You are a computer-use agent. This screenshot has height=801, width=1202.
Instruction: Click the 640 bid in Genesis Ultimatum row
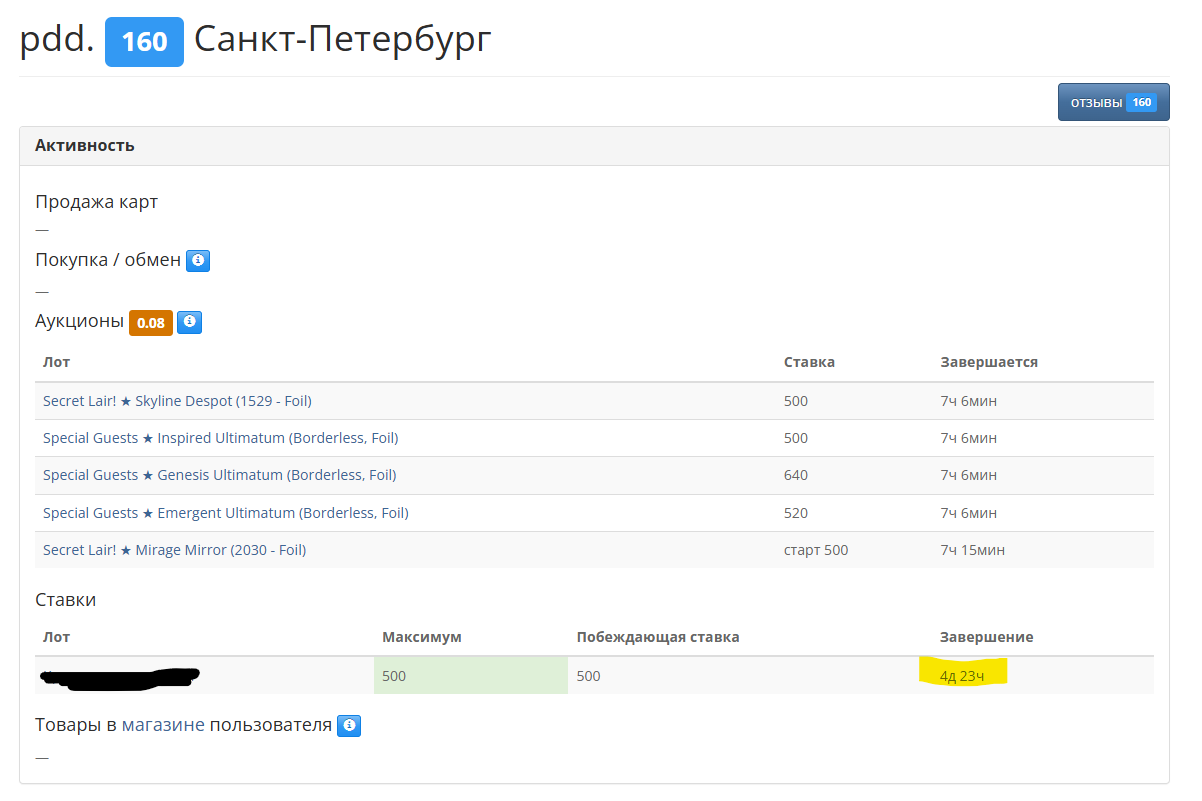(x=796, y=475)
